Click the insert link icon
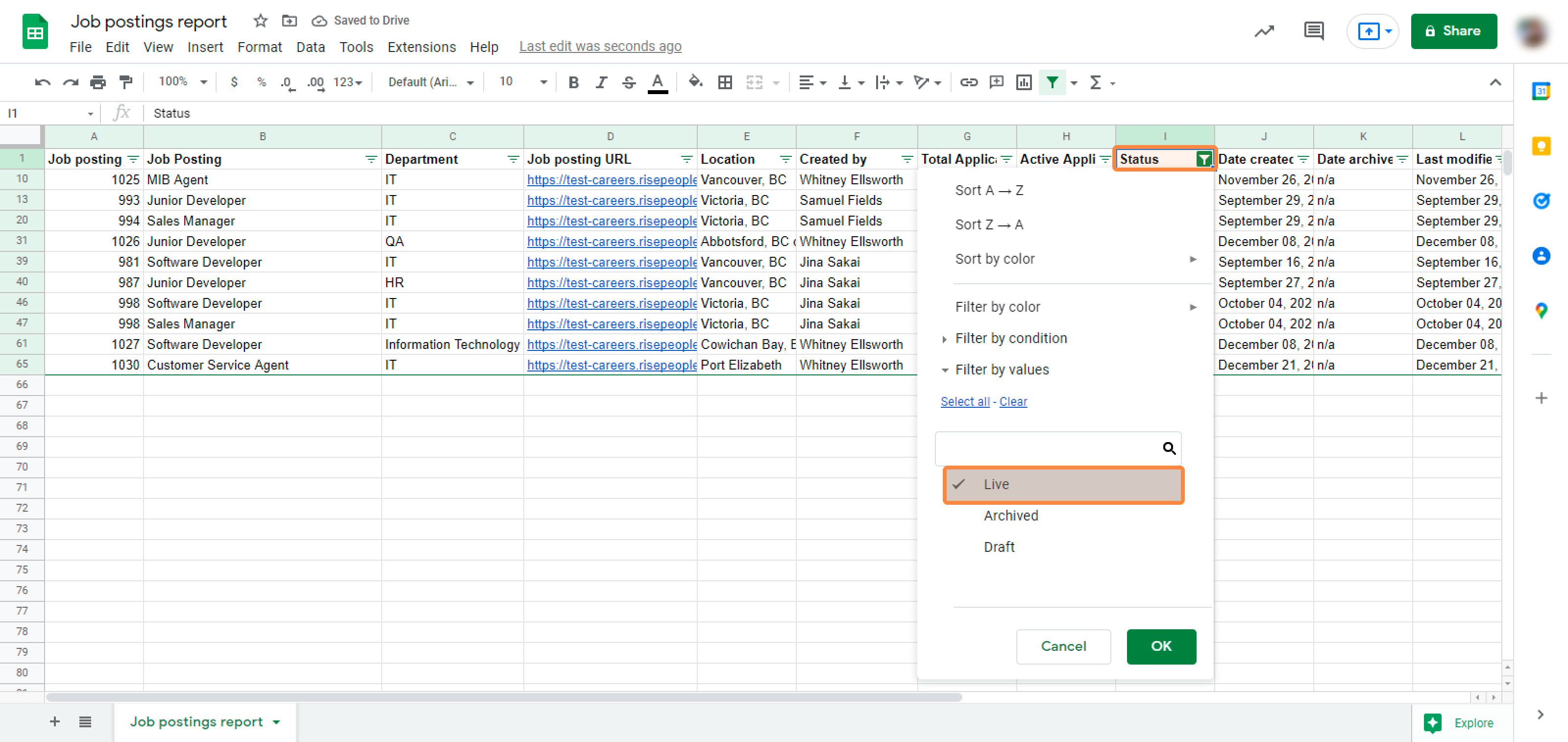 (x=968, y=82)
